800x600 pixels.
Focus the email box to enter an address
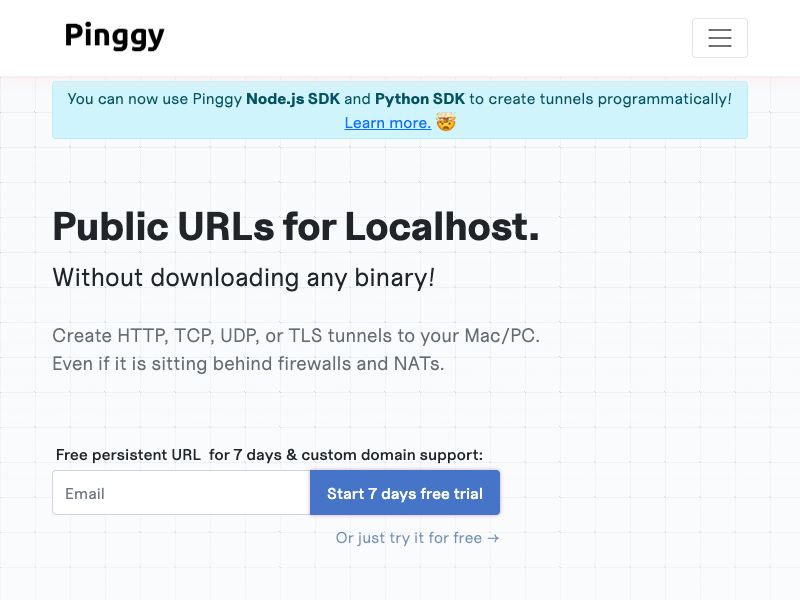[180, 493]
